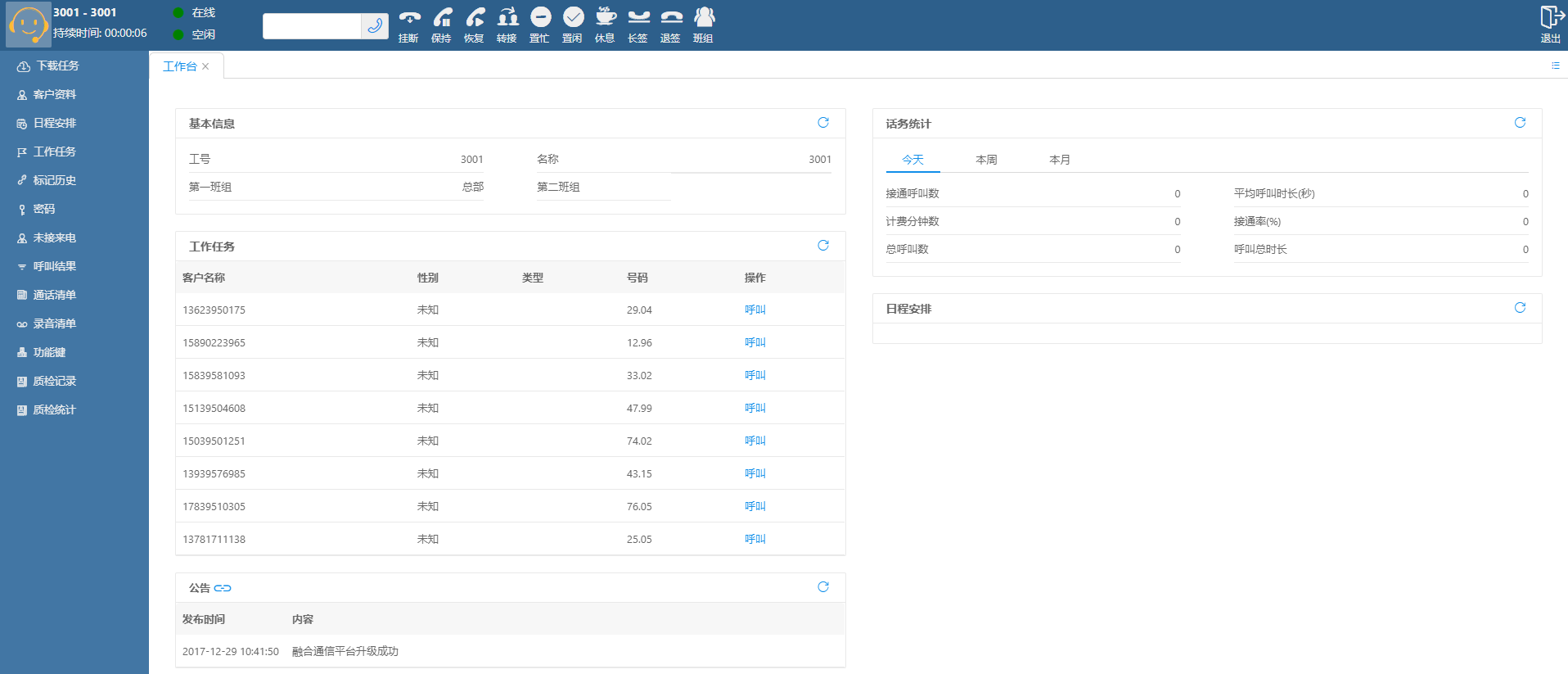1568x674 pixels.
Task: Refresh the 公告 panel
Action: pyautogui.click(x=823, y=587)
